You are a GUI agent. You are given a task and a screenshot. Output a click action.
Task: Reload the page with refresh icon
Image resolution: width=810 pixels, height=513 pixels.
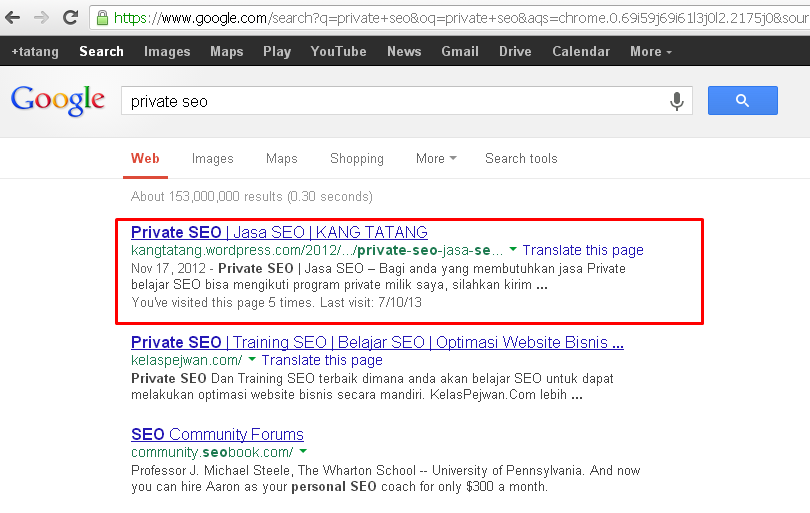coord(70,18)
